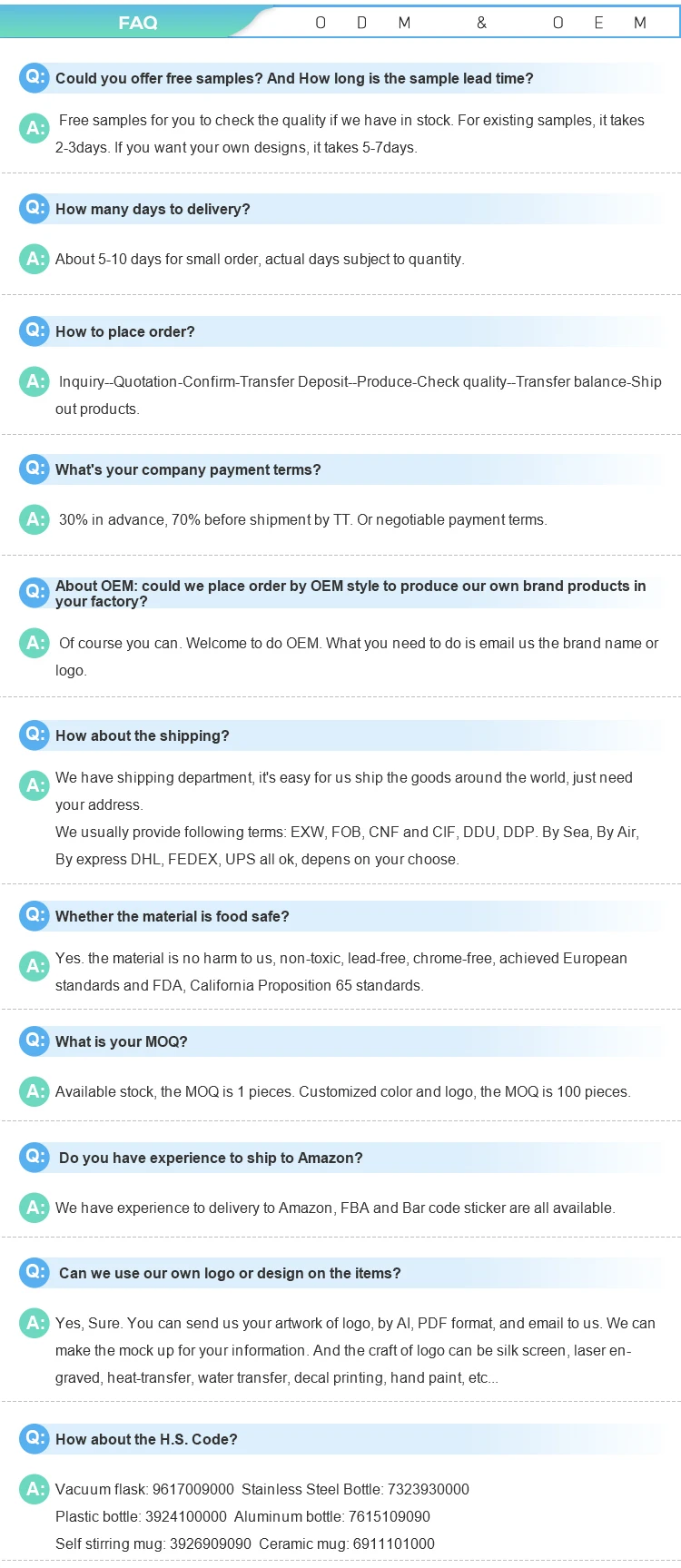Click the Vacuum flask 9617009000 code text
The image size is (681, 1568).
[144, 1489]
